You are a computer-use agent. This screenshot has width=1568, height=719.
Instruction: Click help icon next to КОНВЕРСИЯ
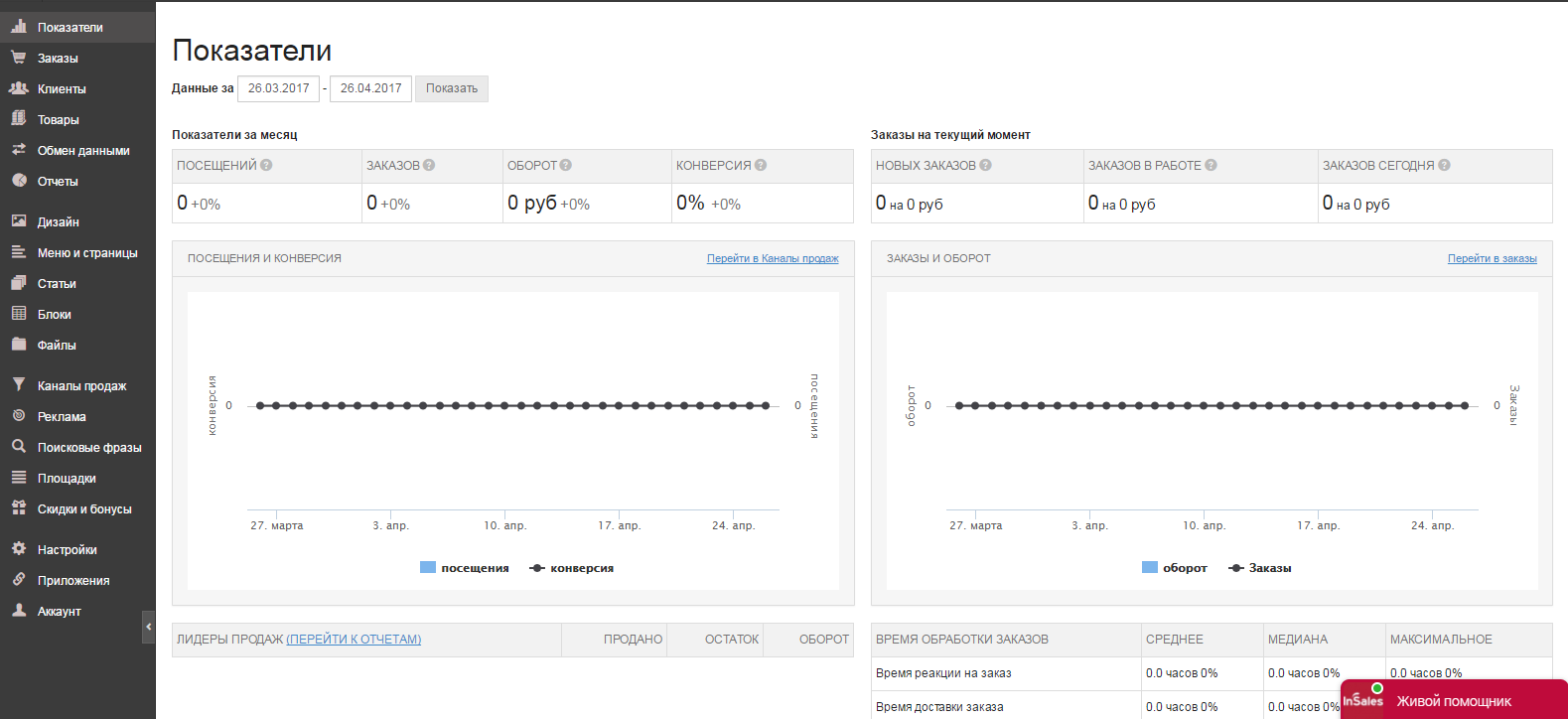[761, 166]
